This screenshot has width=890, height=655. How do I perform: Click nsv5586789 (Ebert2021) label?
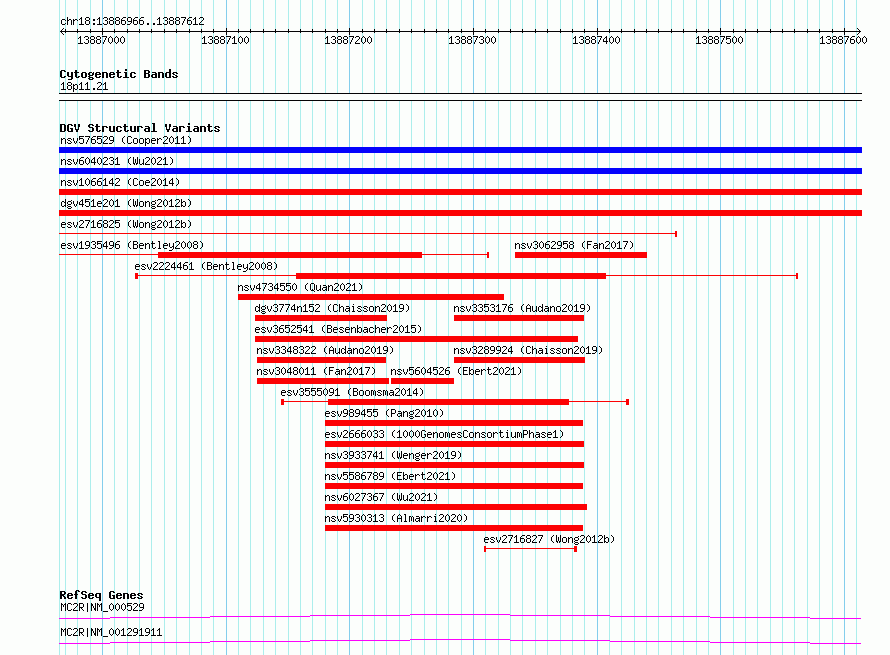pyautogui.click(x=391, y=476)
